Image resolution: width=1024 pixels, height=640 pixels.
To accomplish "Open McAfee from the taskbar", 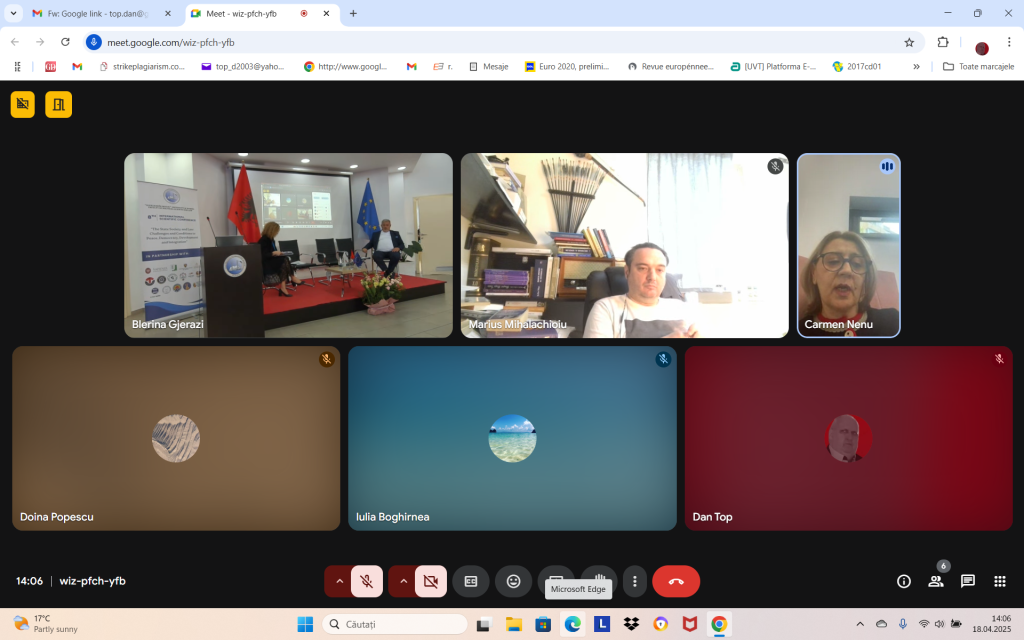I will coord(690,624).
